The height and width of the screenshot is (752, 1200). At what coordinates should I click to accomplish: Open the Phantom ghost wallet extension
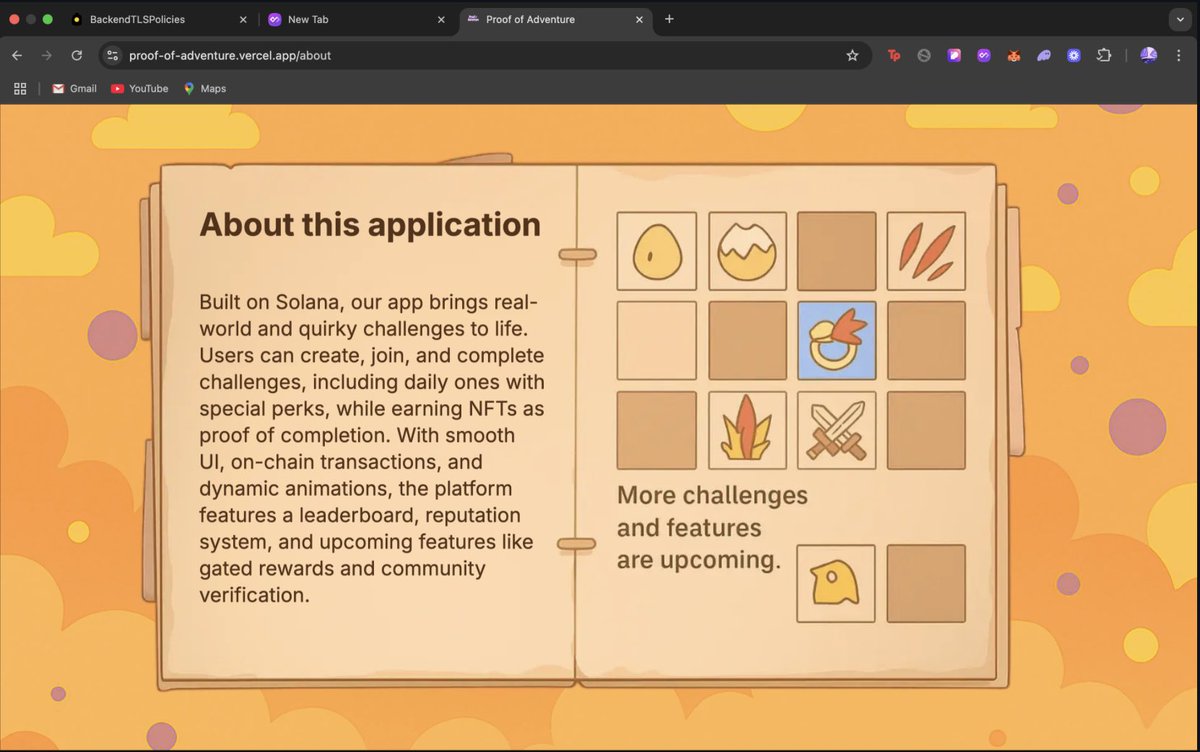[1044, 56]
